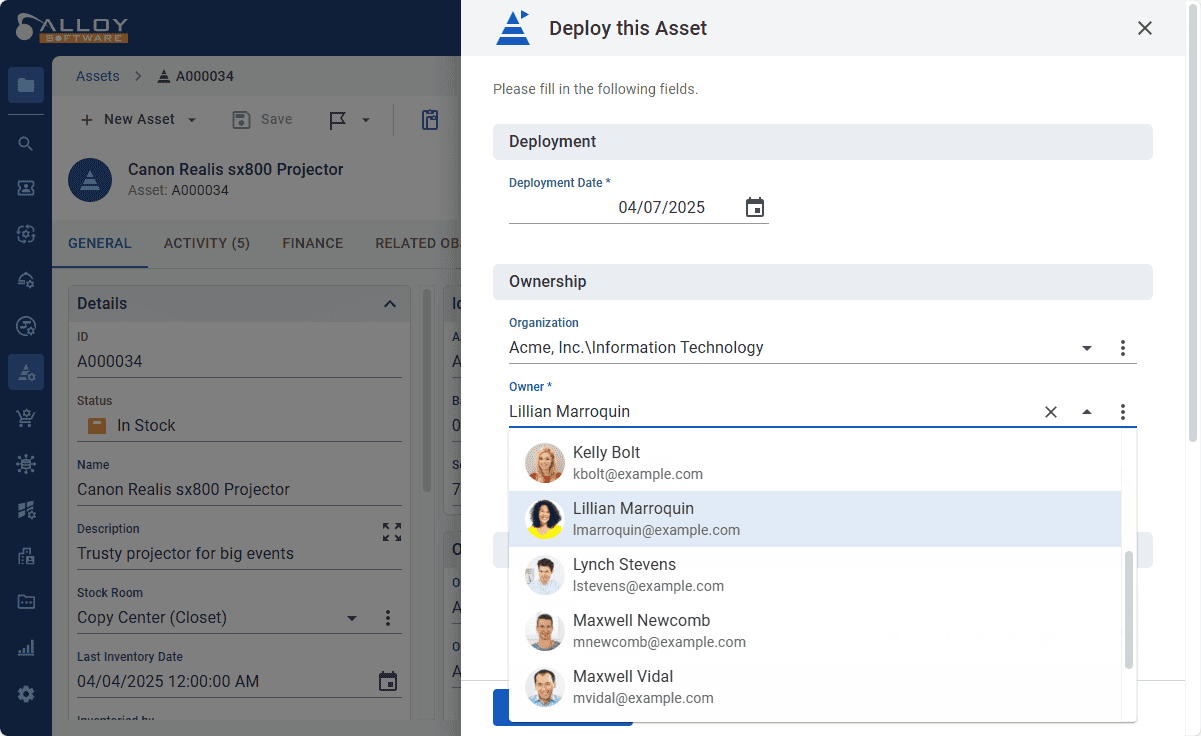1201x736 pixels.
Task: Click the New Asset button
Action: [x=128, y=119]
